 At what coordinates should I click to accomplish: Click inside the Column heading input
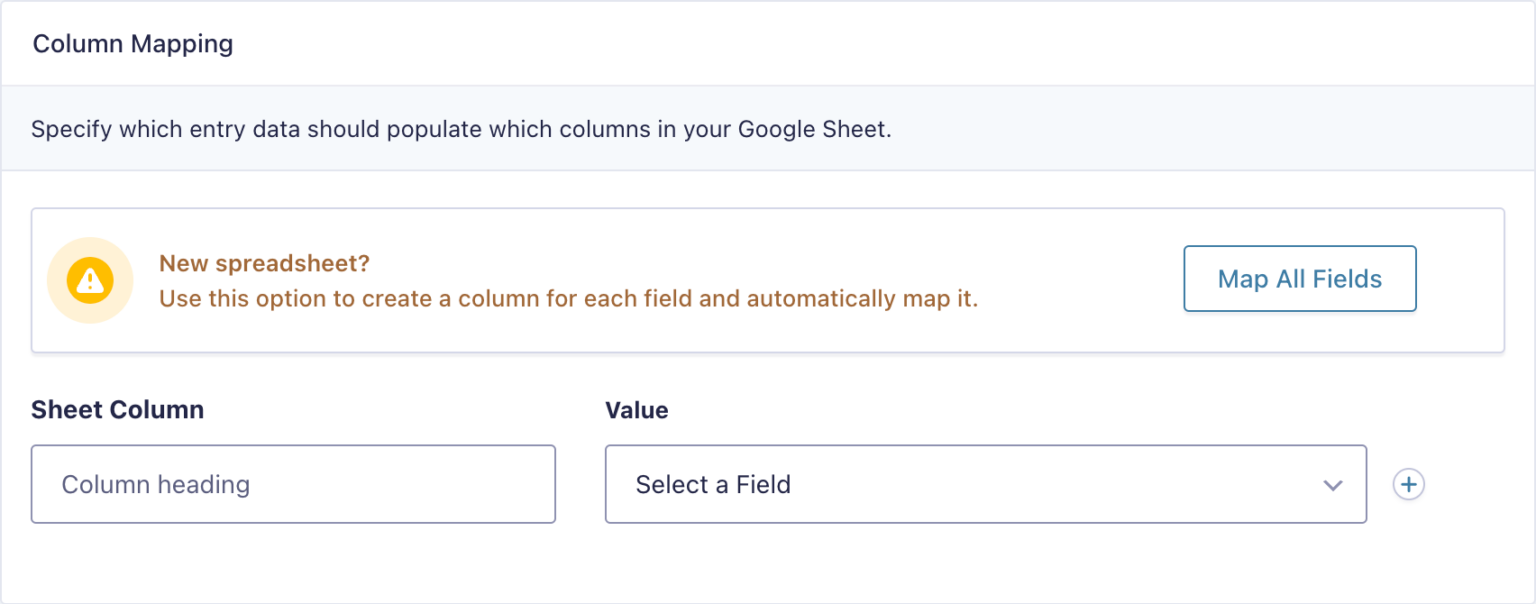[x=293, y=484]
